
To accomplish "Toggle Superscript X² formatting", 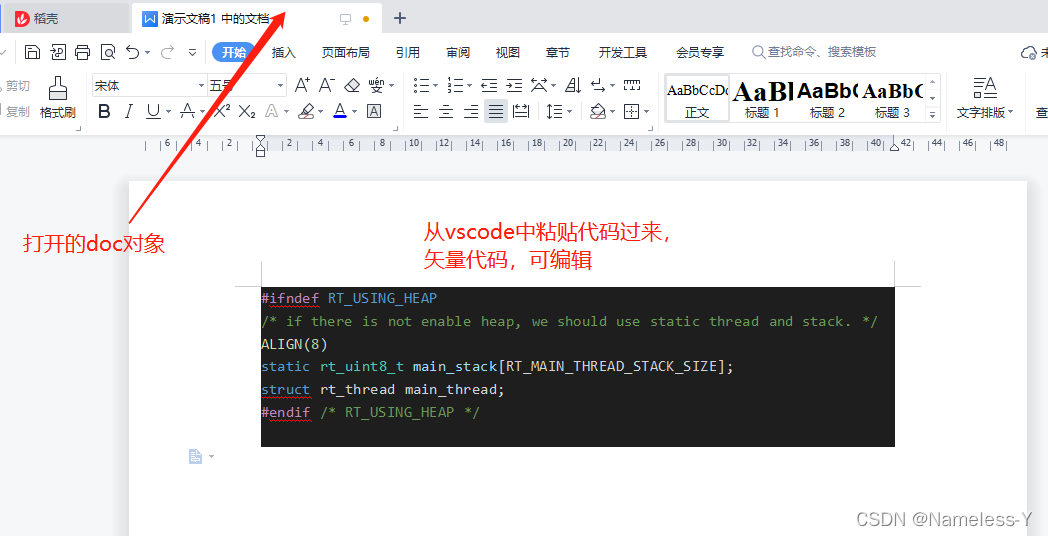I will click(x=223, y=111).
